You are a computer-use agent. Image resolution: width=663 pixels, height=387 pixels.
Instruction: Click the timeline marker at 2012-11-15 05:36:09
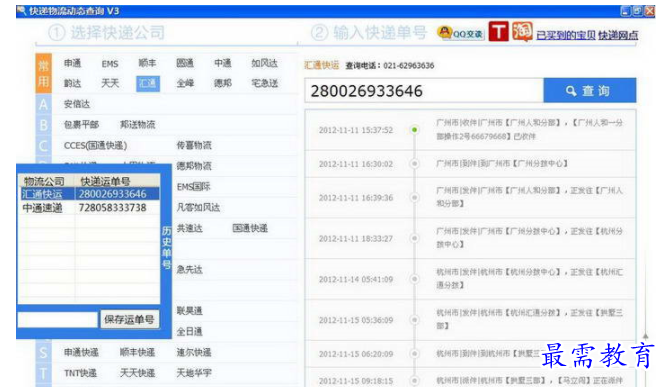(414, 320)
